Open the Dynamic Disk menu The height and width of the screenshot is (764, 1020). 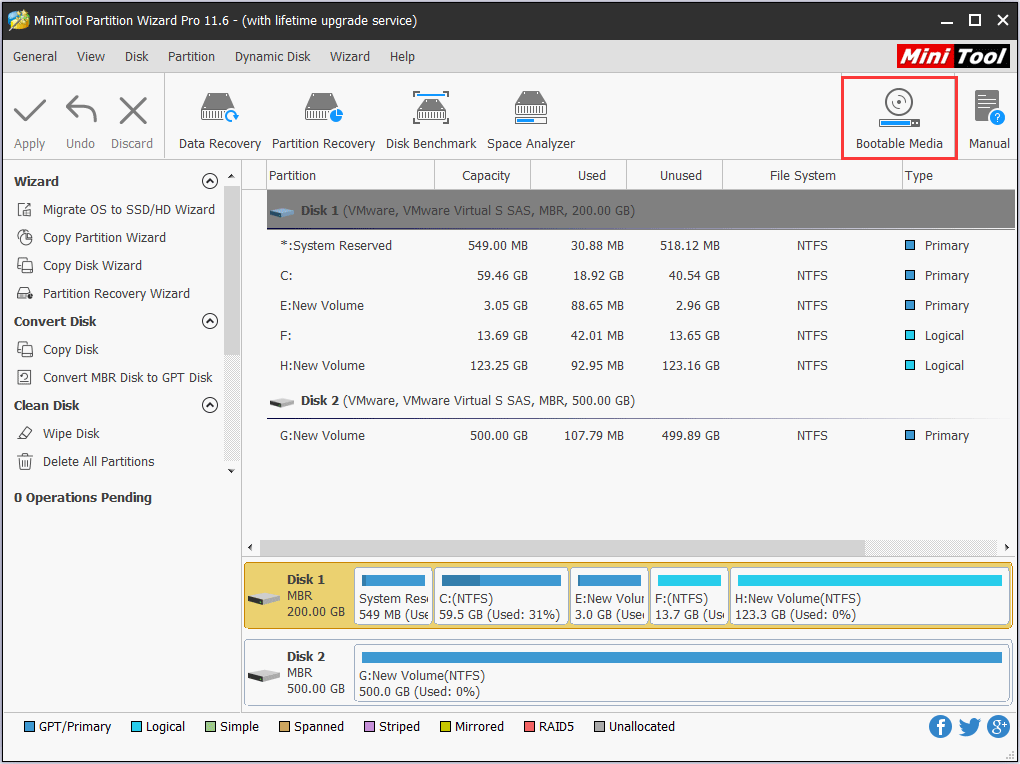pyautogui.click(x=272, y=57)
